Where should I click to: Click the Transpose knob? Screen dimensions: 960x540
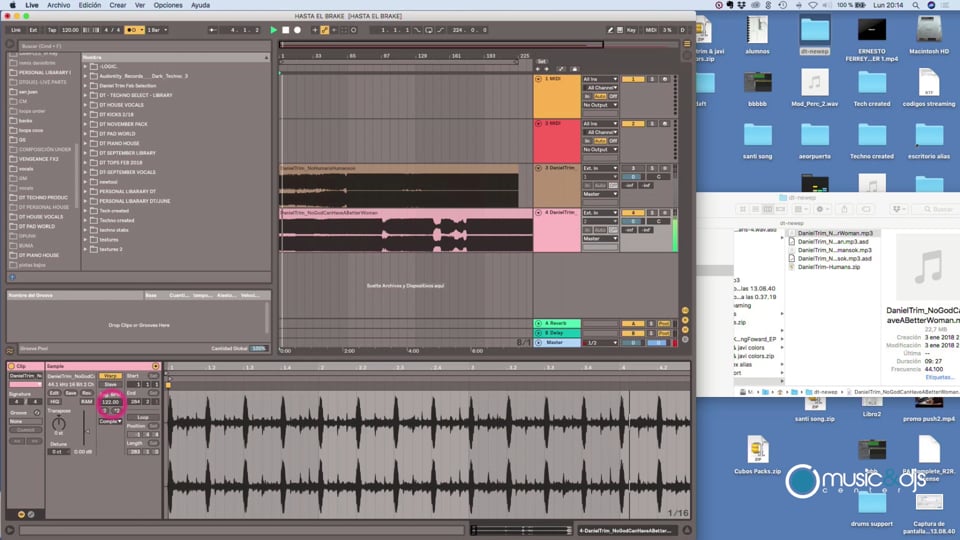click(x=59, y=423)
